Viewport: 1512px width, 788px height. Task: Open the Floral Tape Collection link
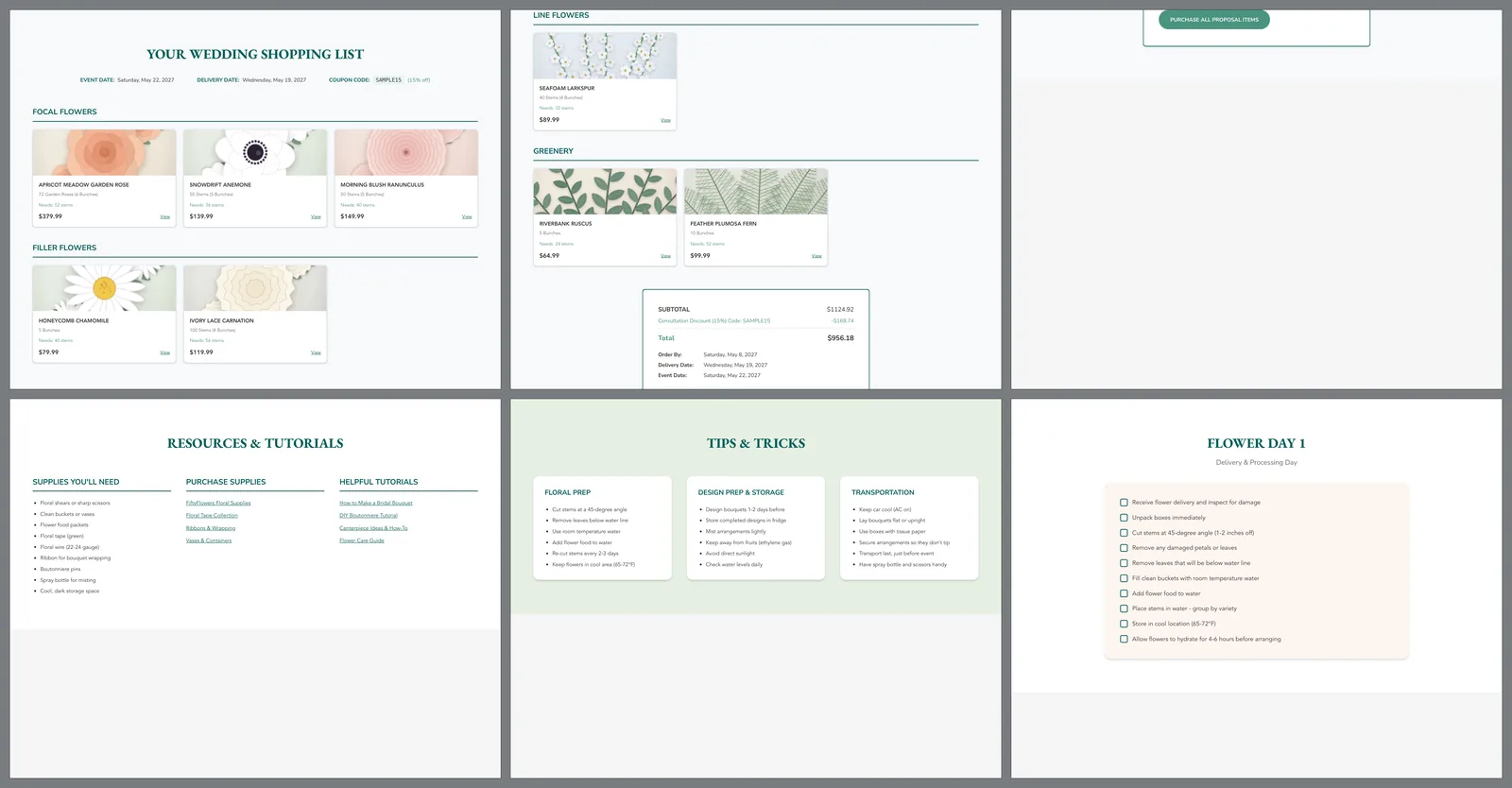pyautogui.click(x=212, y=516)
